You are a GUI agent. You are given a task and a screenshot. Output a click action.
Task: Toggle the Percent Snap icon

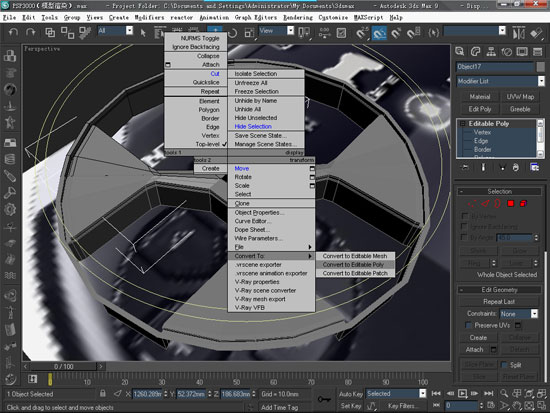[396, 33]
